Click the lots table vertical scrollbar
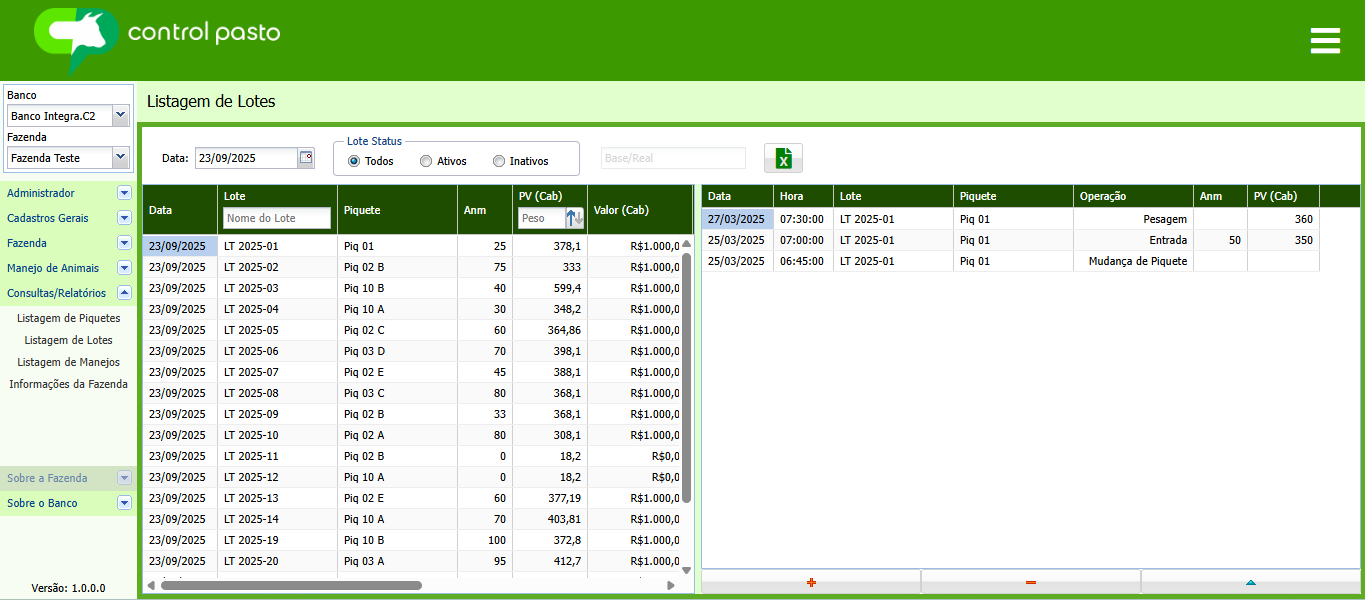The image size is (1365, 600). click(686, 377)
